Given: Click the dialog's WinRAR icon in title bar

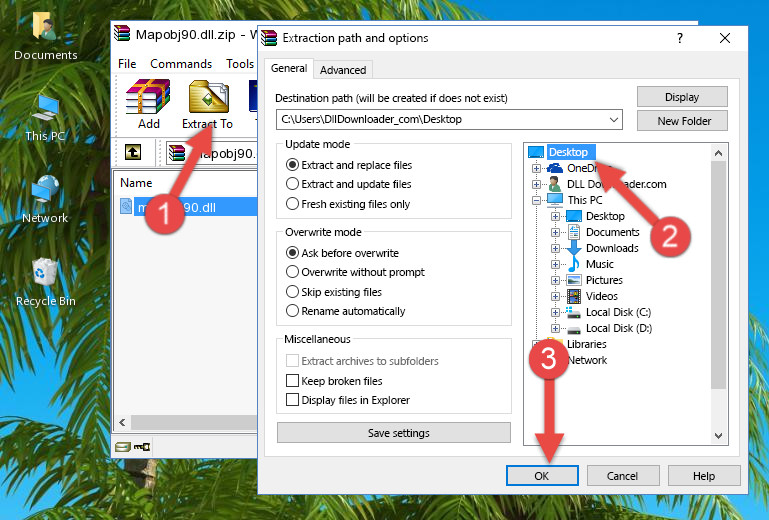Looking at the screenshot, I should coord(269,38).
